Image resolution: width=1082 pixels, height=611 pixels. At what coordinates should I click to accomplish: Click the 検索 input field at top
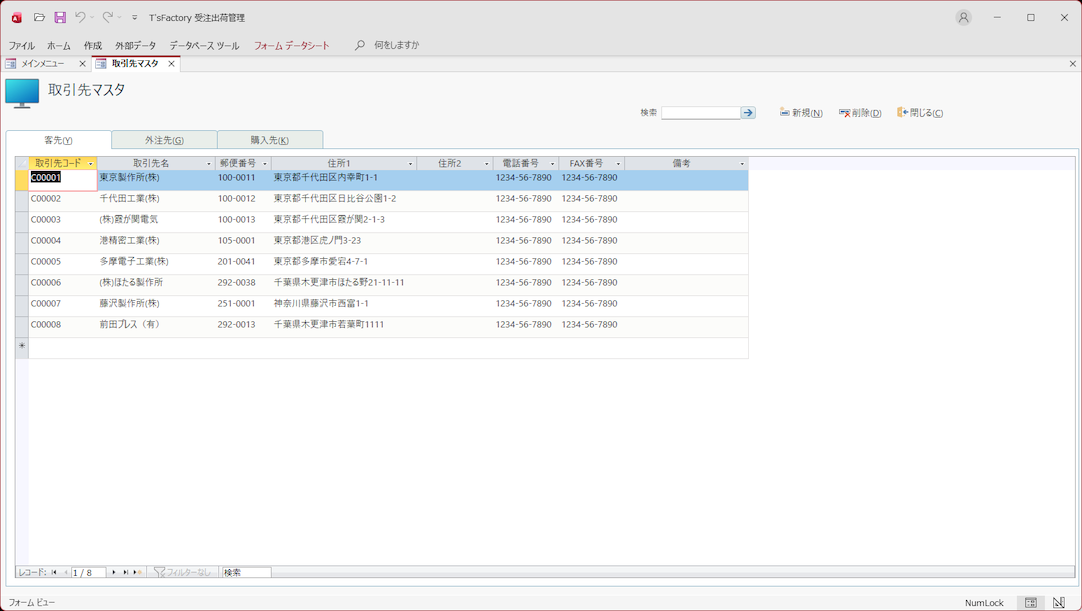700,113
